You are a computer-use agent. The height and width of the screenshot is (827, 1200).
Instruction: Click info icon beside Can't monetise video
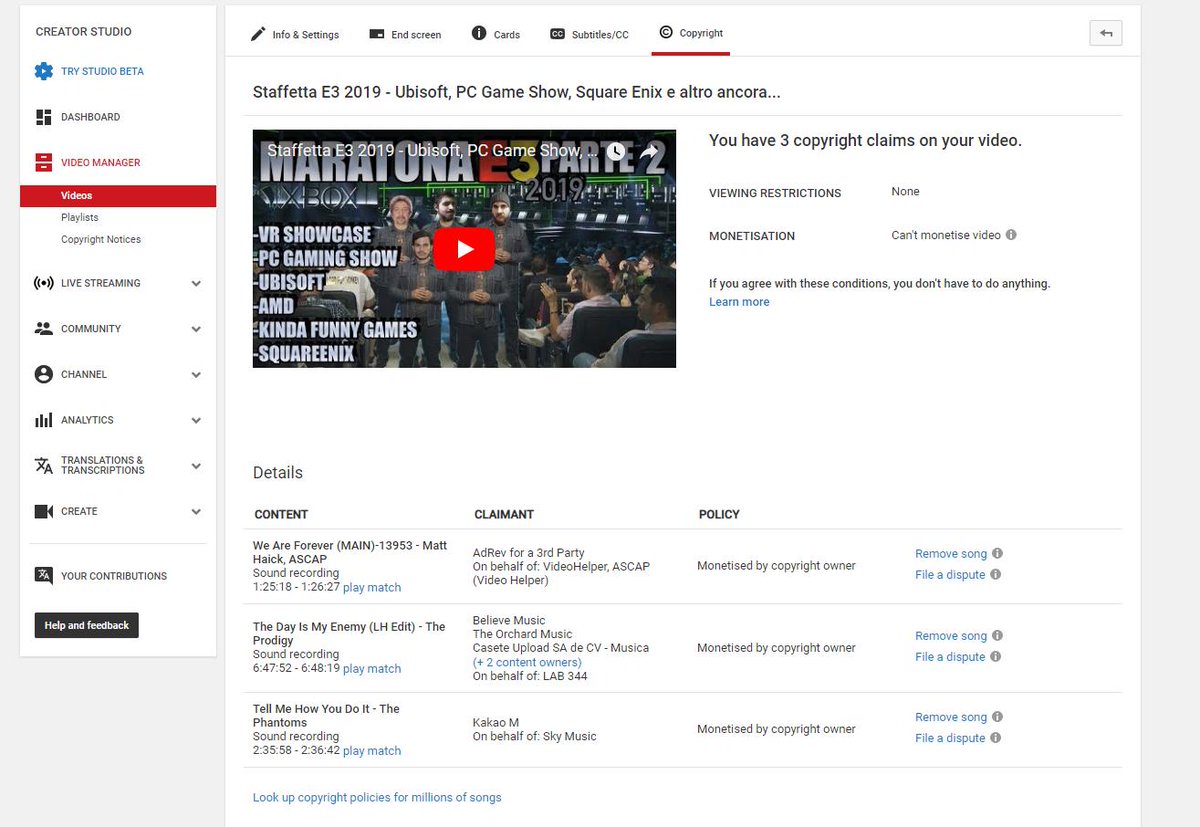tap(1011, 235)
